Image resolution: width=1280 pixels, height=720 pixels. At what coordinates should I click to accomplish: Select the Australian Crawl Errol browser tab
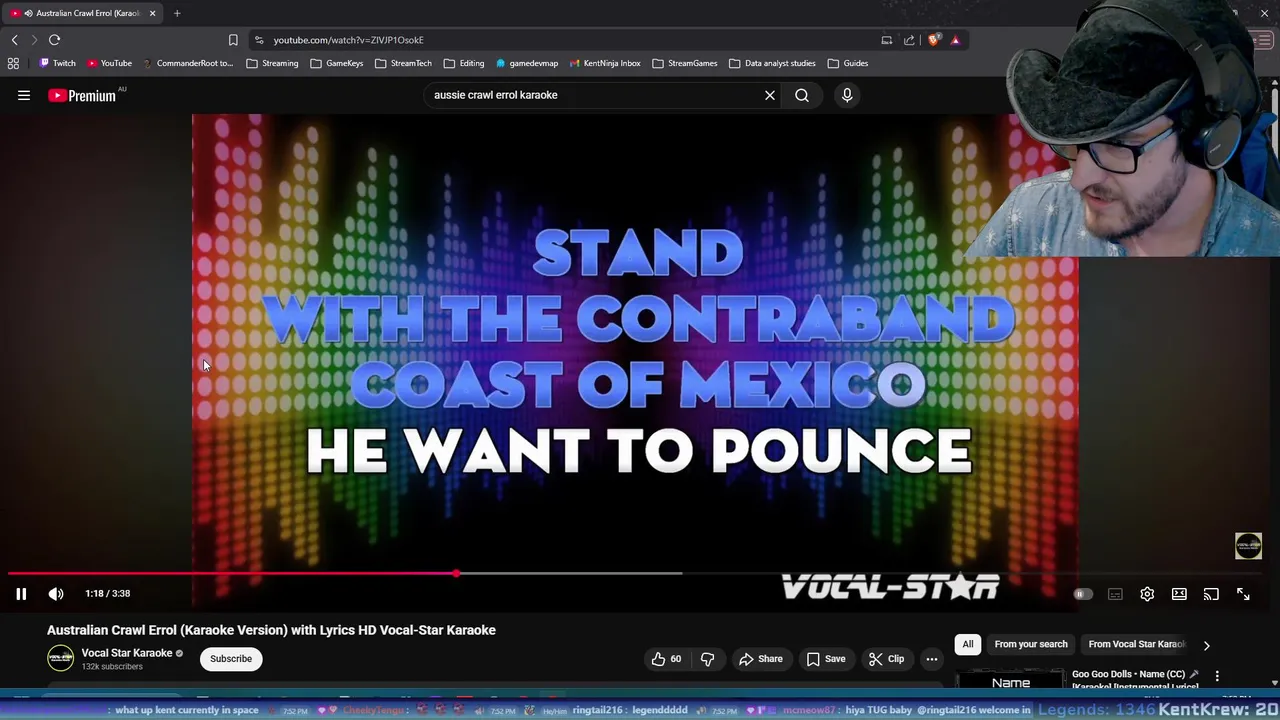(82, 13)
